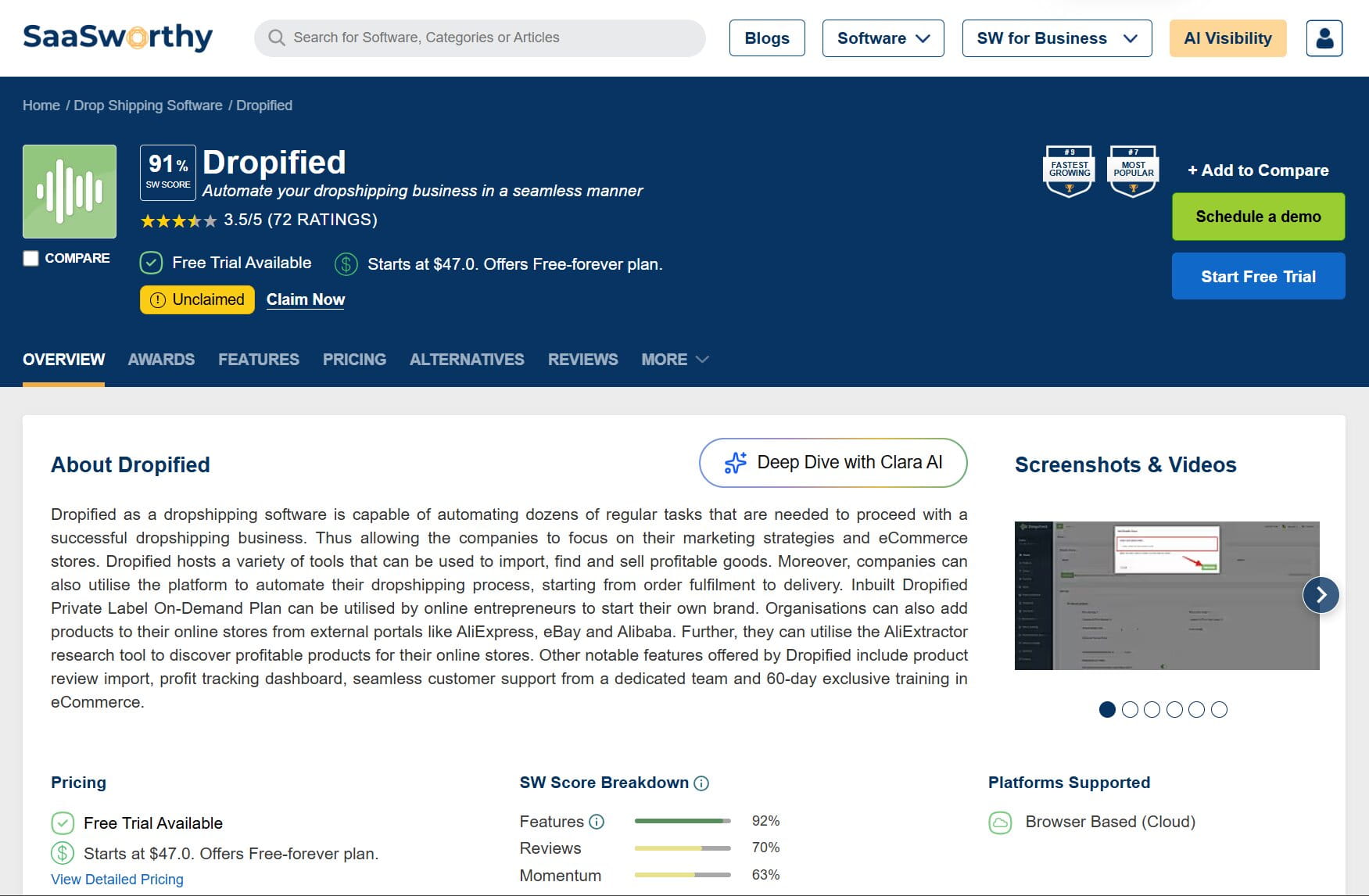The width and height of the screenshot is (1369, 896).
Task: Go to Home breadcrumb
Action: [41, 106]
